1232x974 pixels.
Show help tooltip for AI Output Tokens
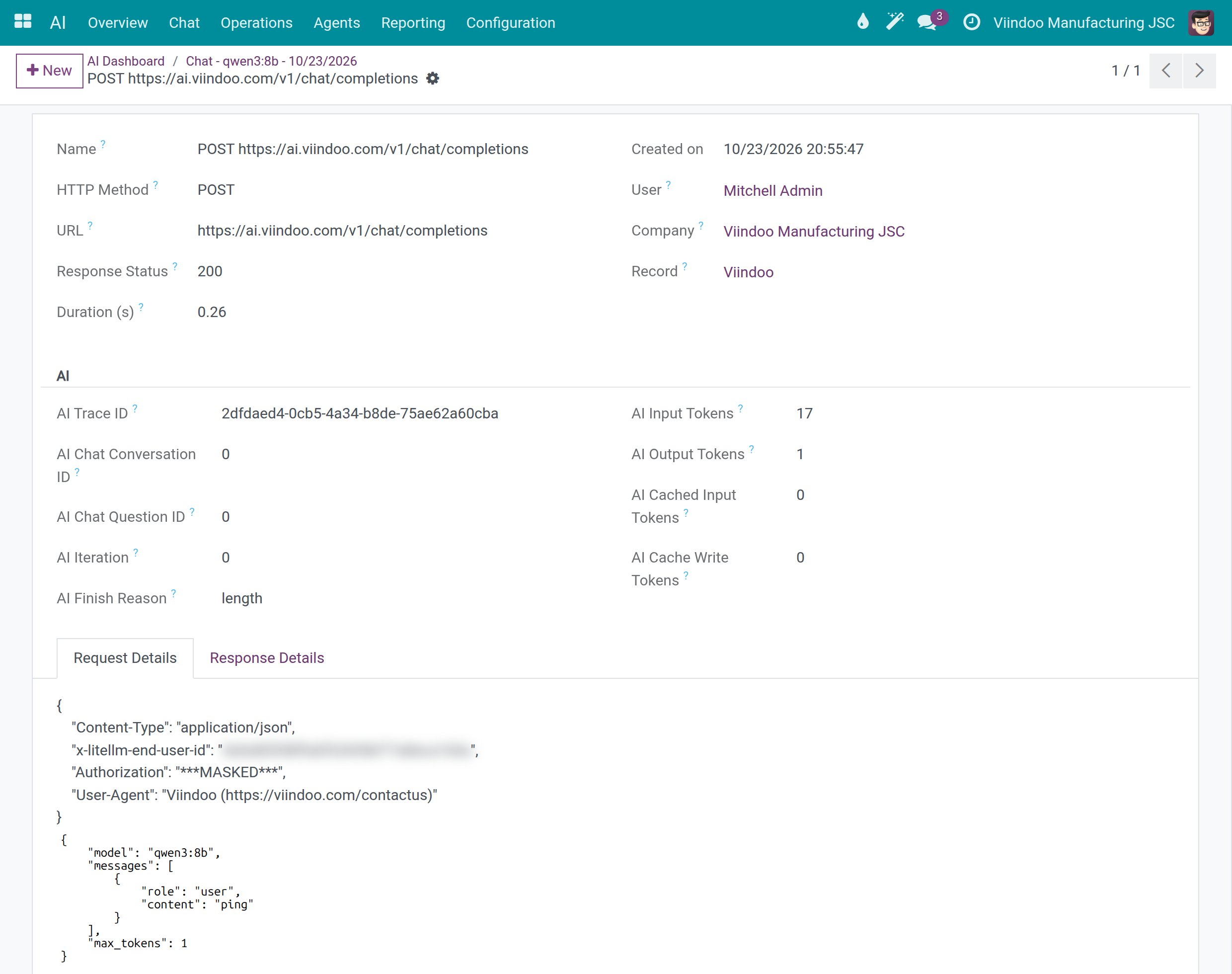point(752,449)
